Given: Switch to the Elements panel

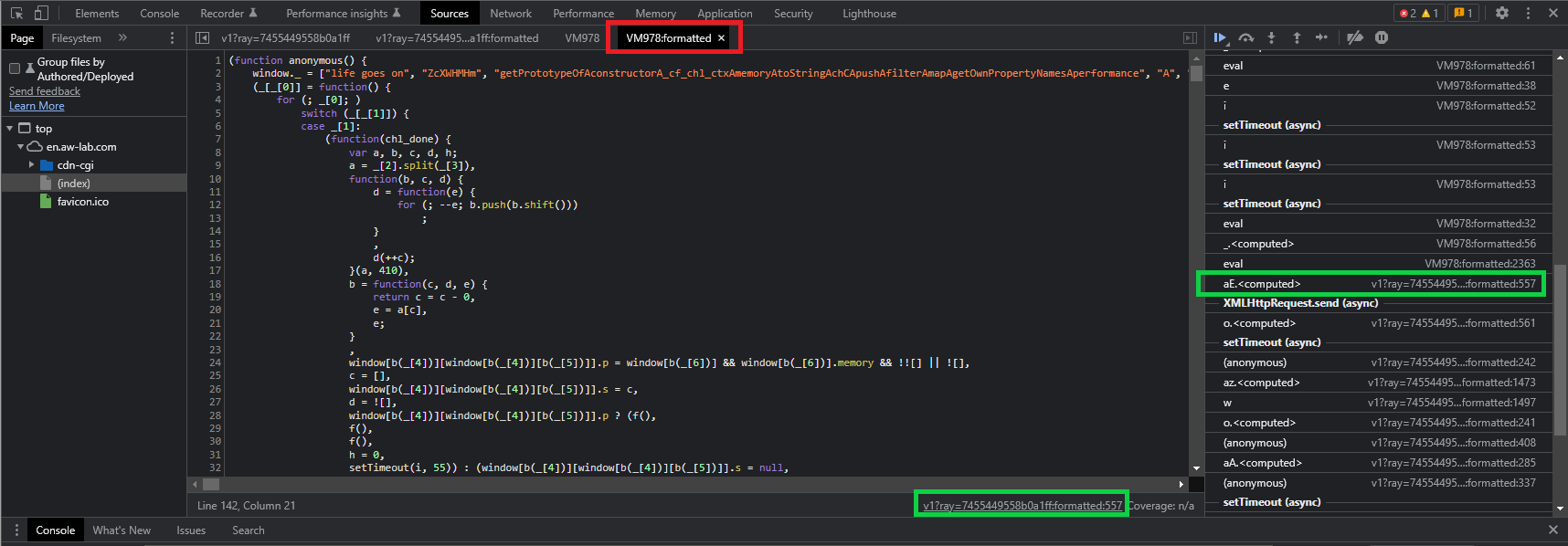Looking at the screenshot, I should [97, 14].
